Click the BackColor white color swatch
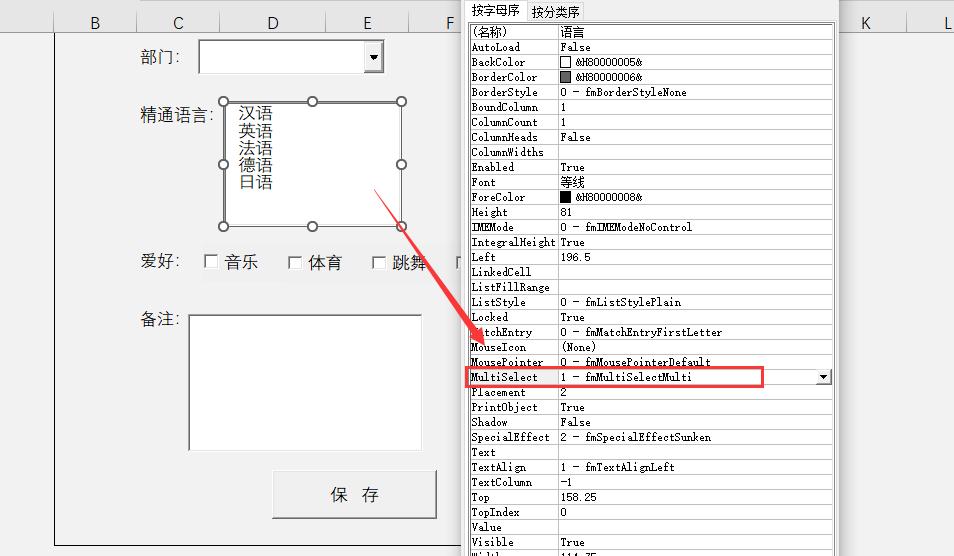The image size is (954, 556). click(x=565, y=62)
